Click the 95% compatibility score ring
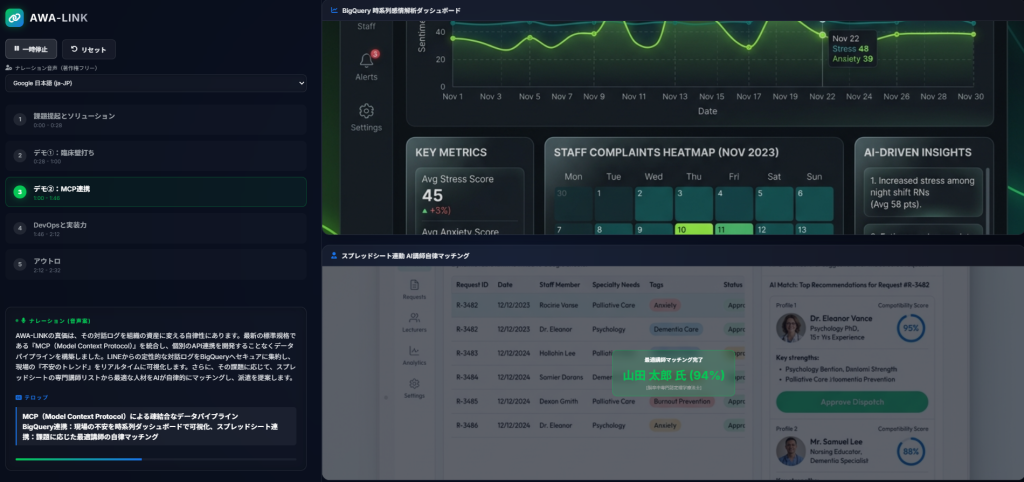Screen dimensions: 1024x482 (x=910, y=328)
